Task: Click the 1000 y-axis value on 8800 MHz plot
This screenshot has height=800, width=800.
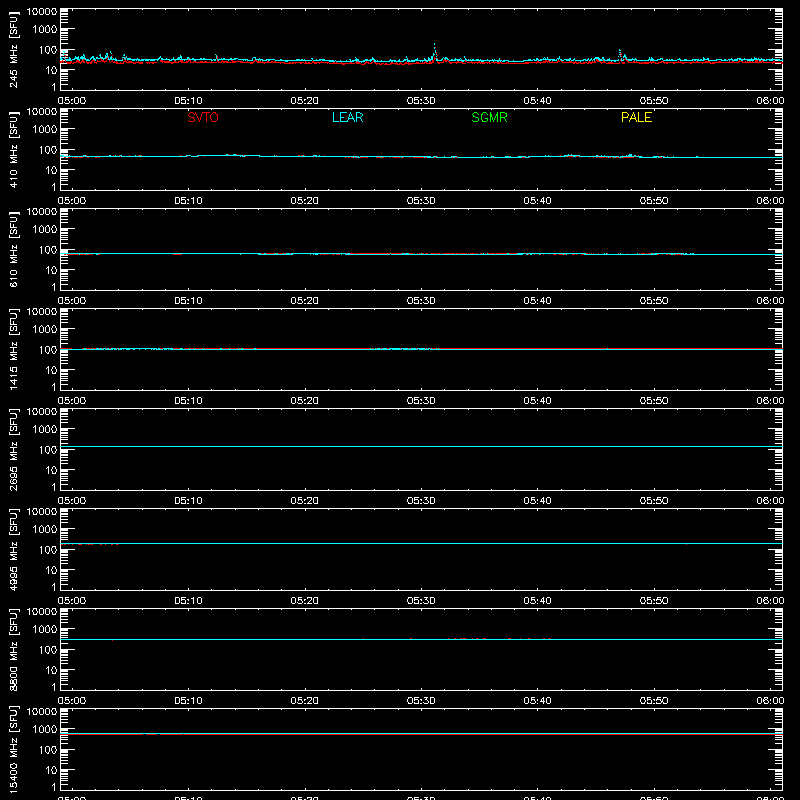Action: point(45,630)
